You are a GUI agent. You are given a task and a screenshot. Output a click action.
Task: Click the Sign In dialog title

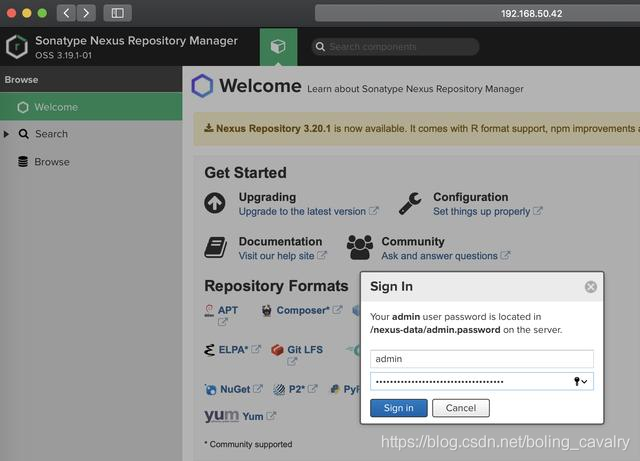point(391,287)
